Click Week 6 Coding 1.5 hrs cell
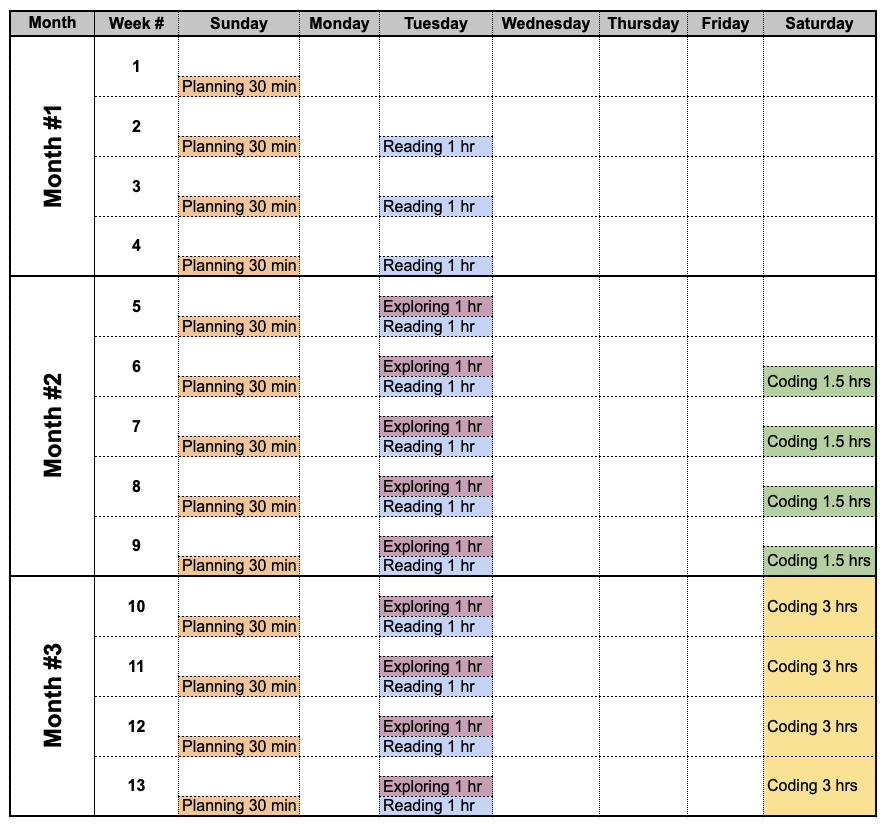The image size is (887, 824). click(819, 381)
